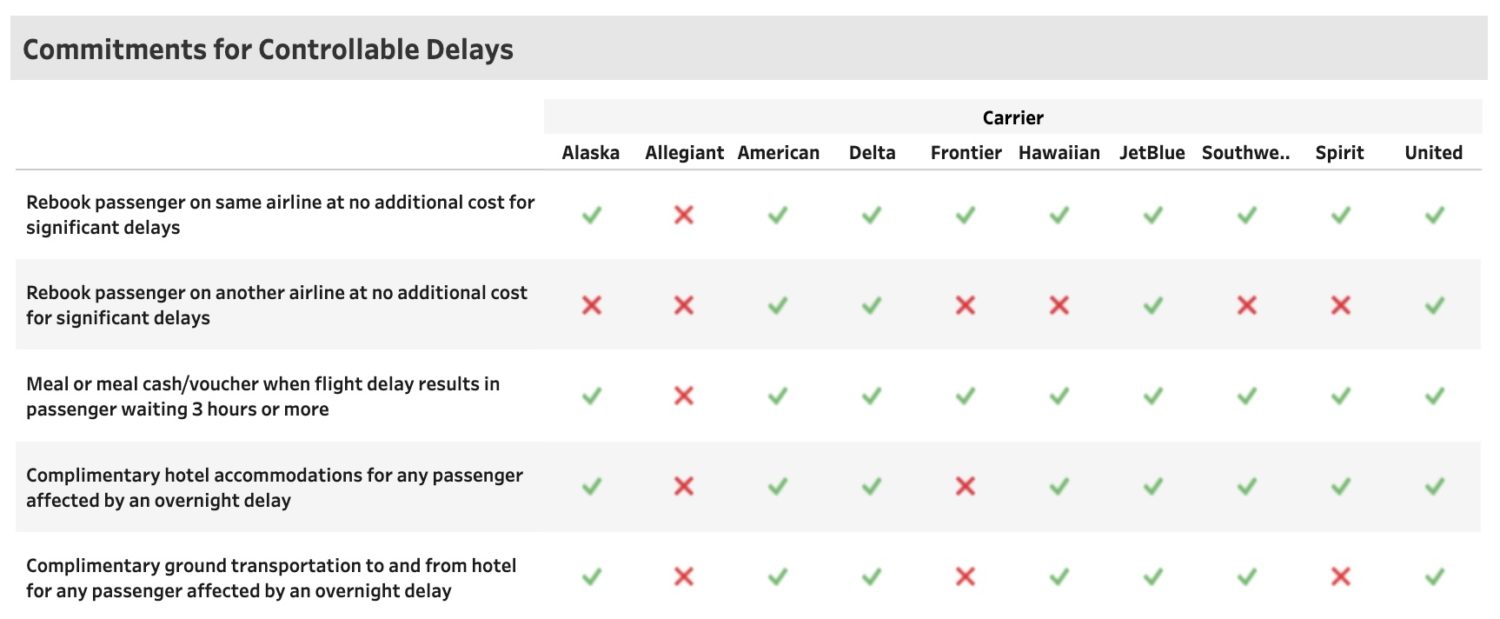1500x619 pixels.
Task: Click Frontier's red X for ground transportation
Action: pyautogui.click(x=965, y=577)
